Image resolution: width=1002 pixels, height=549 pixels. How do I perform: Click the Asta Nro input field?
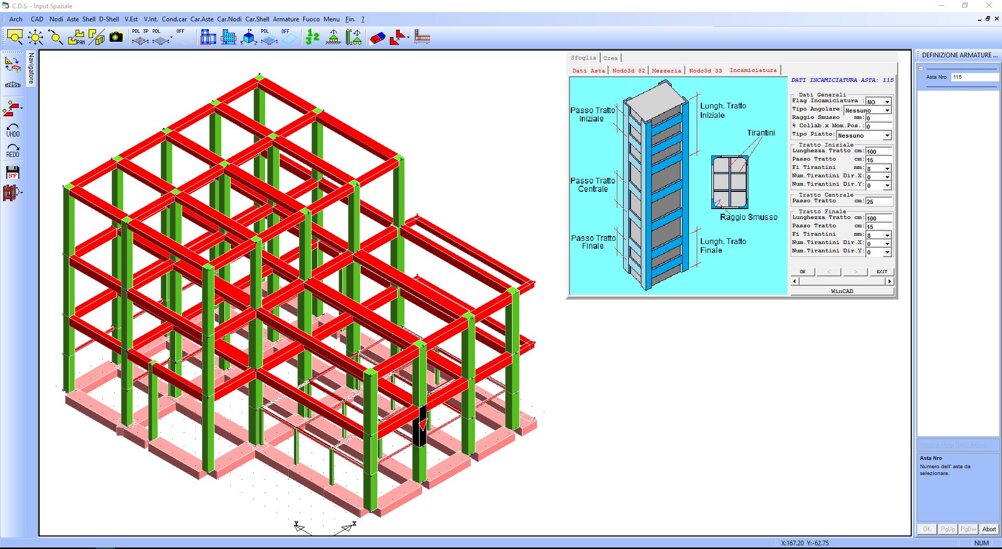pos(972,76)
